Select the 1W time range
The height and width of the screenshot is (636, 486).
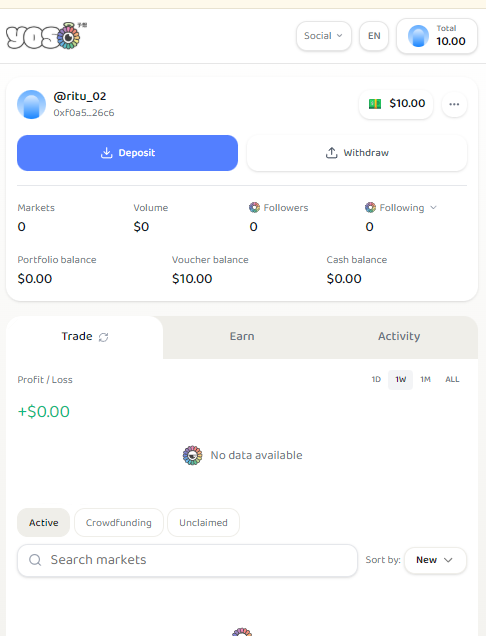point(400,380)
